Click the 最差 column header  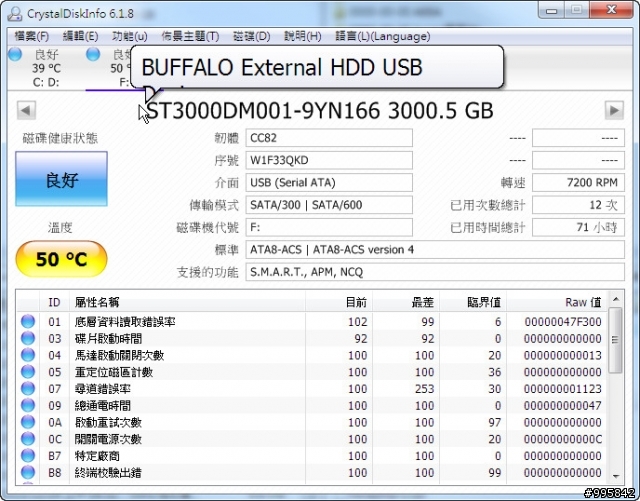point(406,302)
